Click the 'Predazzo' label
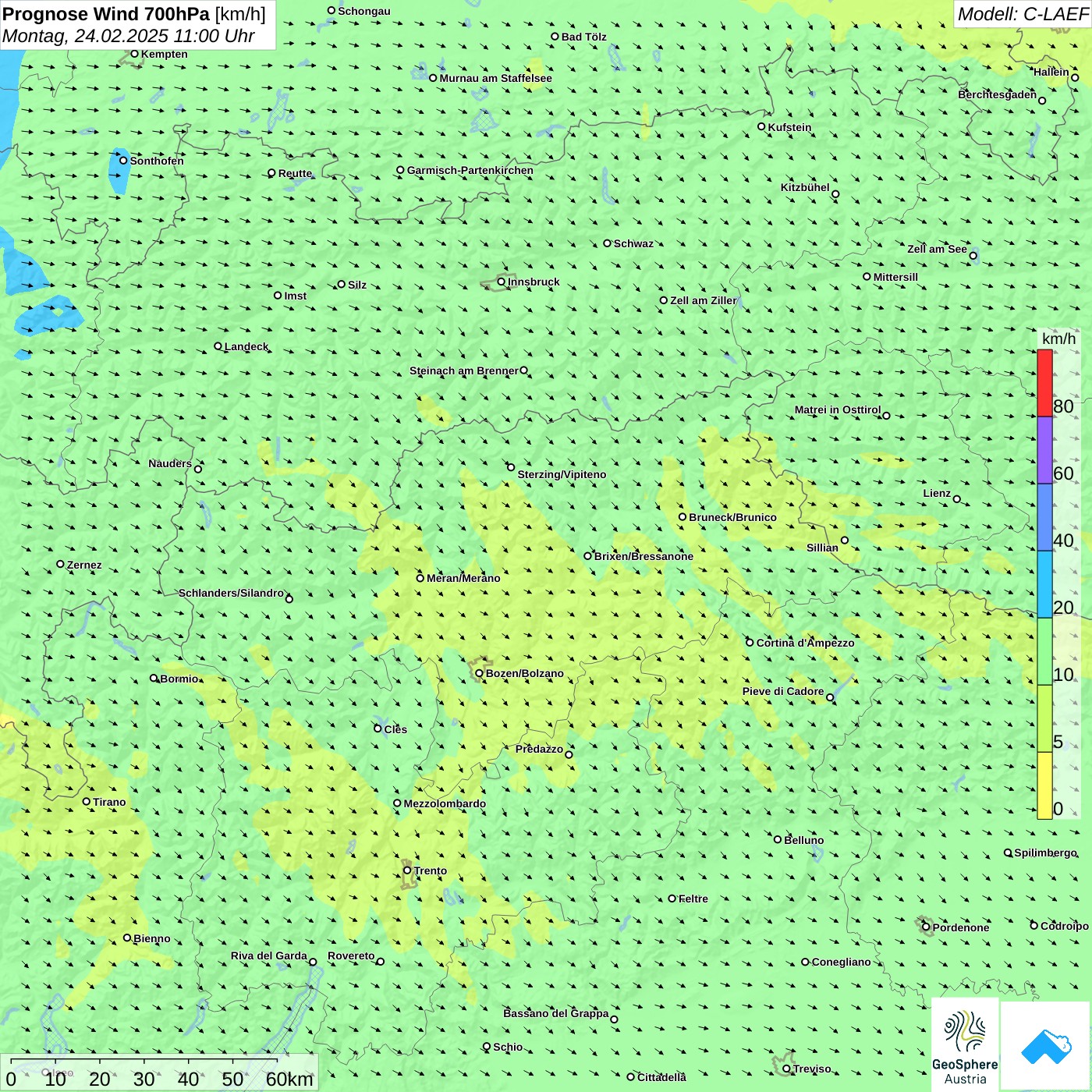 (539, 750)
